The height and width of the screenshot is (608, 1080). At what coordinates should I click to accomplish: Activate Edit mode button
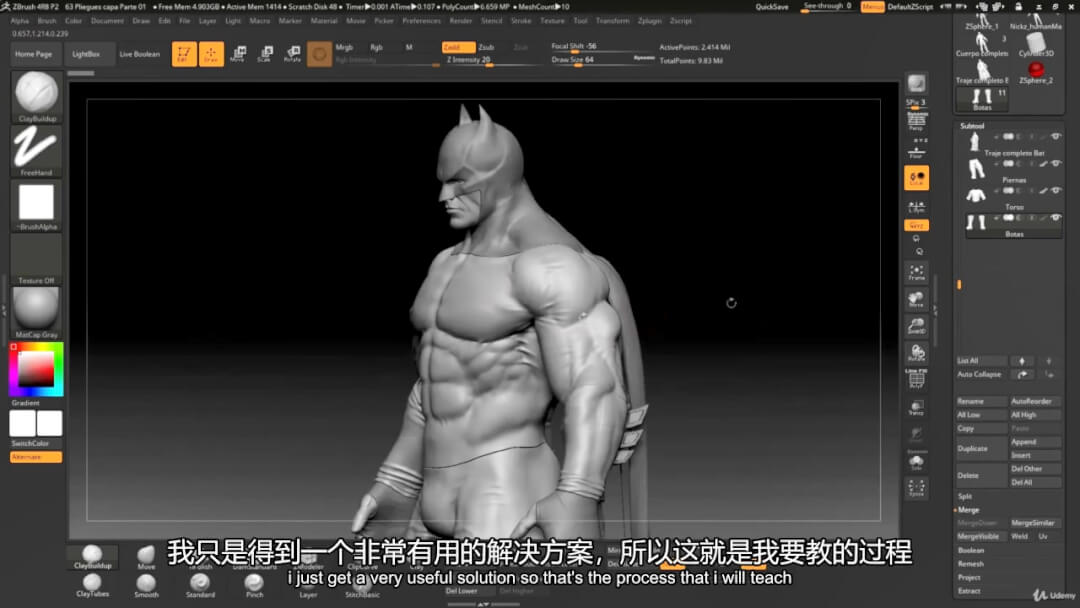pos(184,54)
